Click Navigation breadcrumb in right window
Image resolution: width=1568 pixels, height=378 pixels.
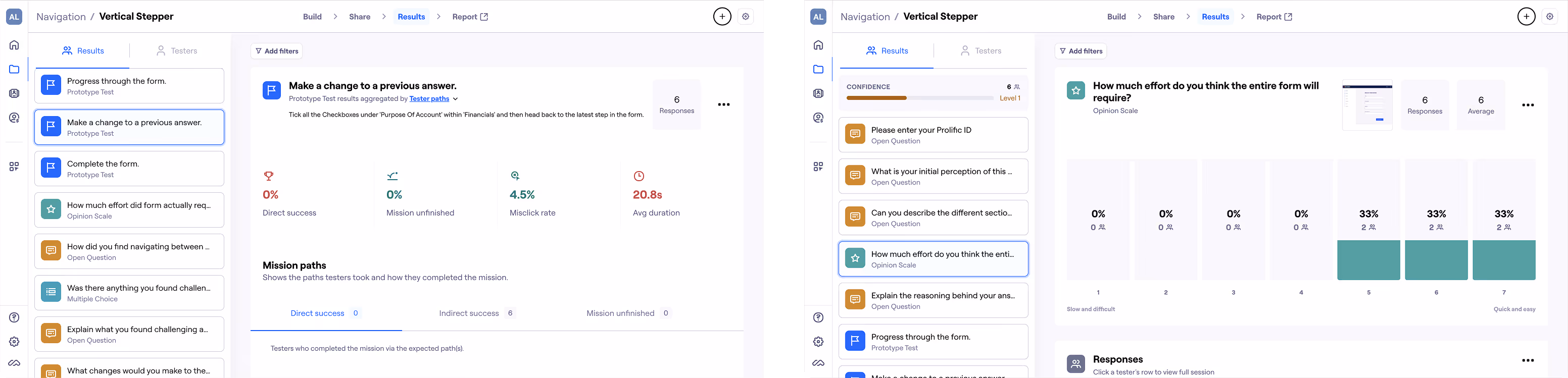[865, 17]
